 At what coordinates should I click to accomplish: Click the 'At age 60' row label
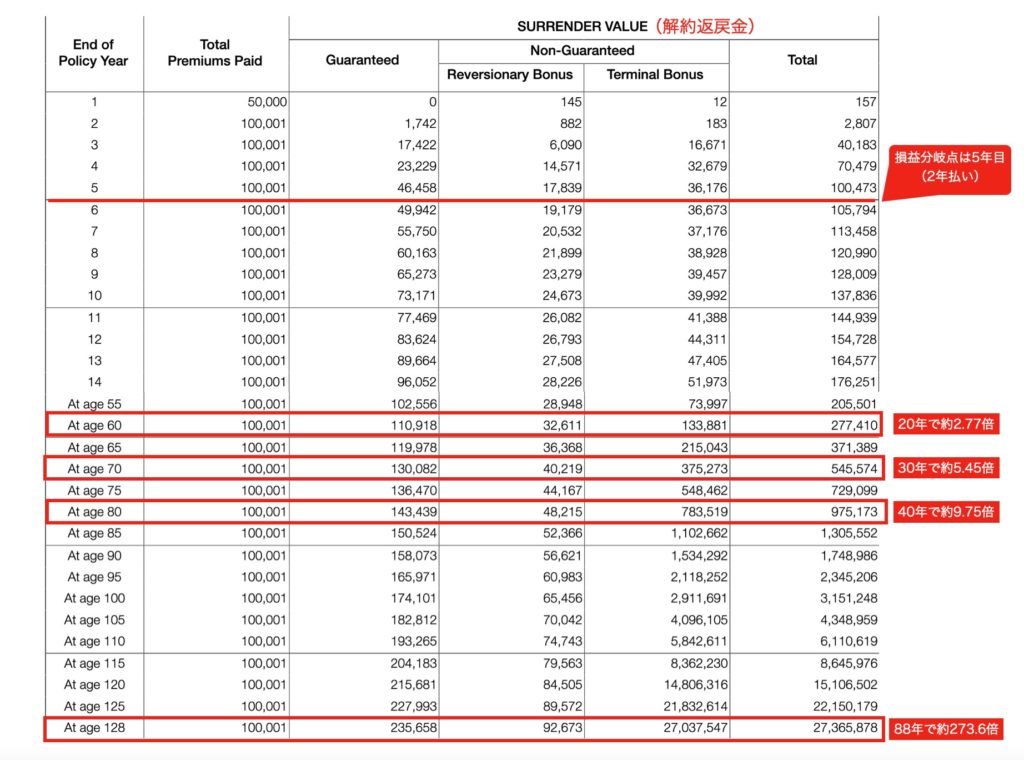(x=94, y=425)
